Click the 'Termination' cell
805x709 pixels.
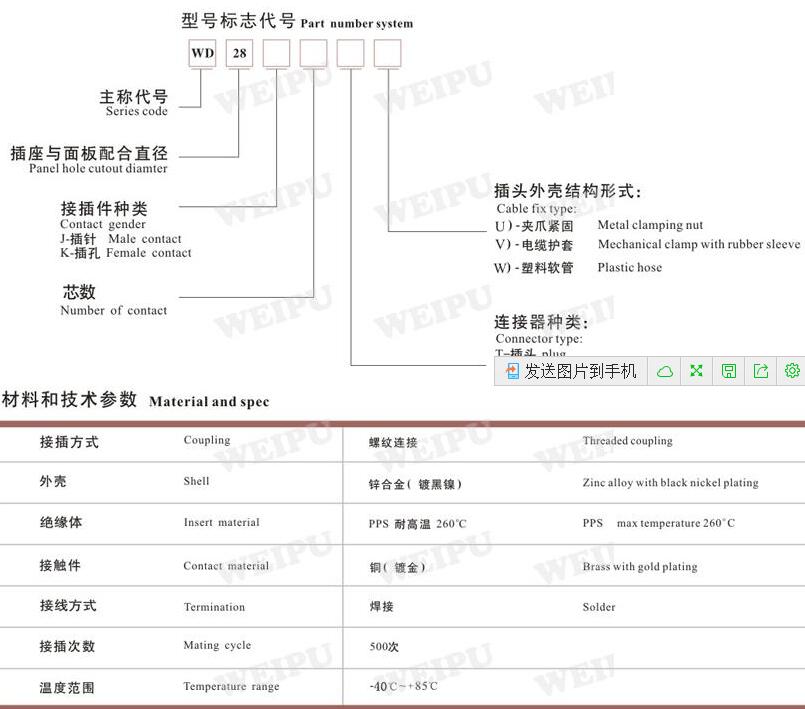point(214,607)
